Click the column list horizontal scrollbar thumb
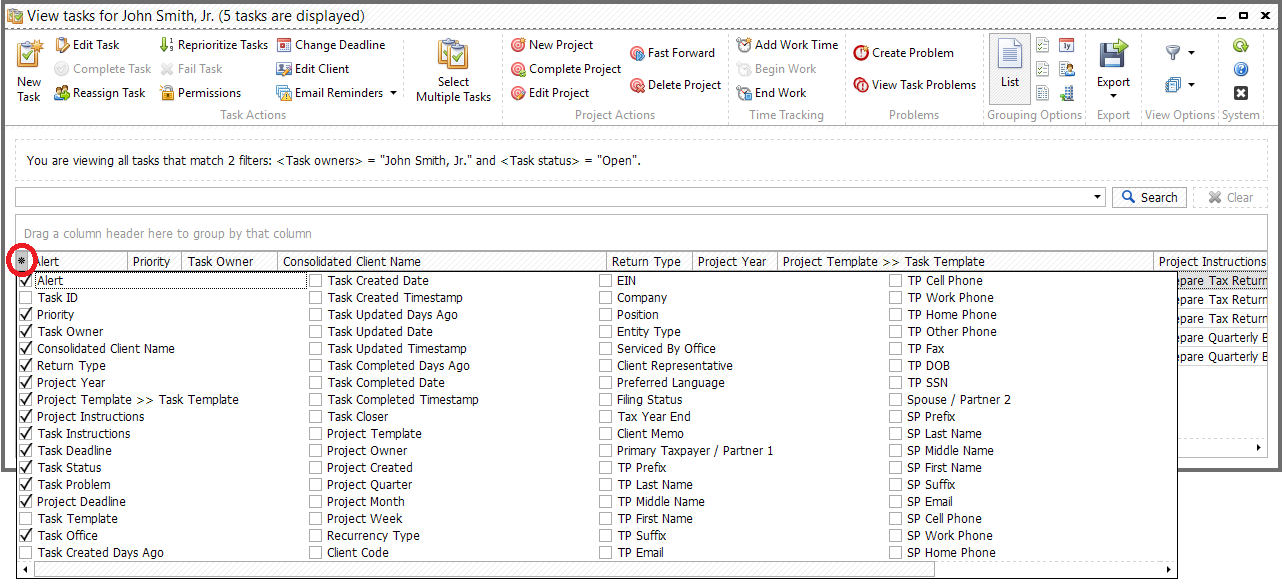Screen dimensions: 1282x581 click(484, 569)
